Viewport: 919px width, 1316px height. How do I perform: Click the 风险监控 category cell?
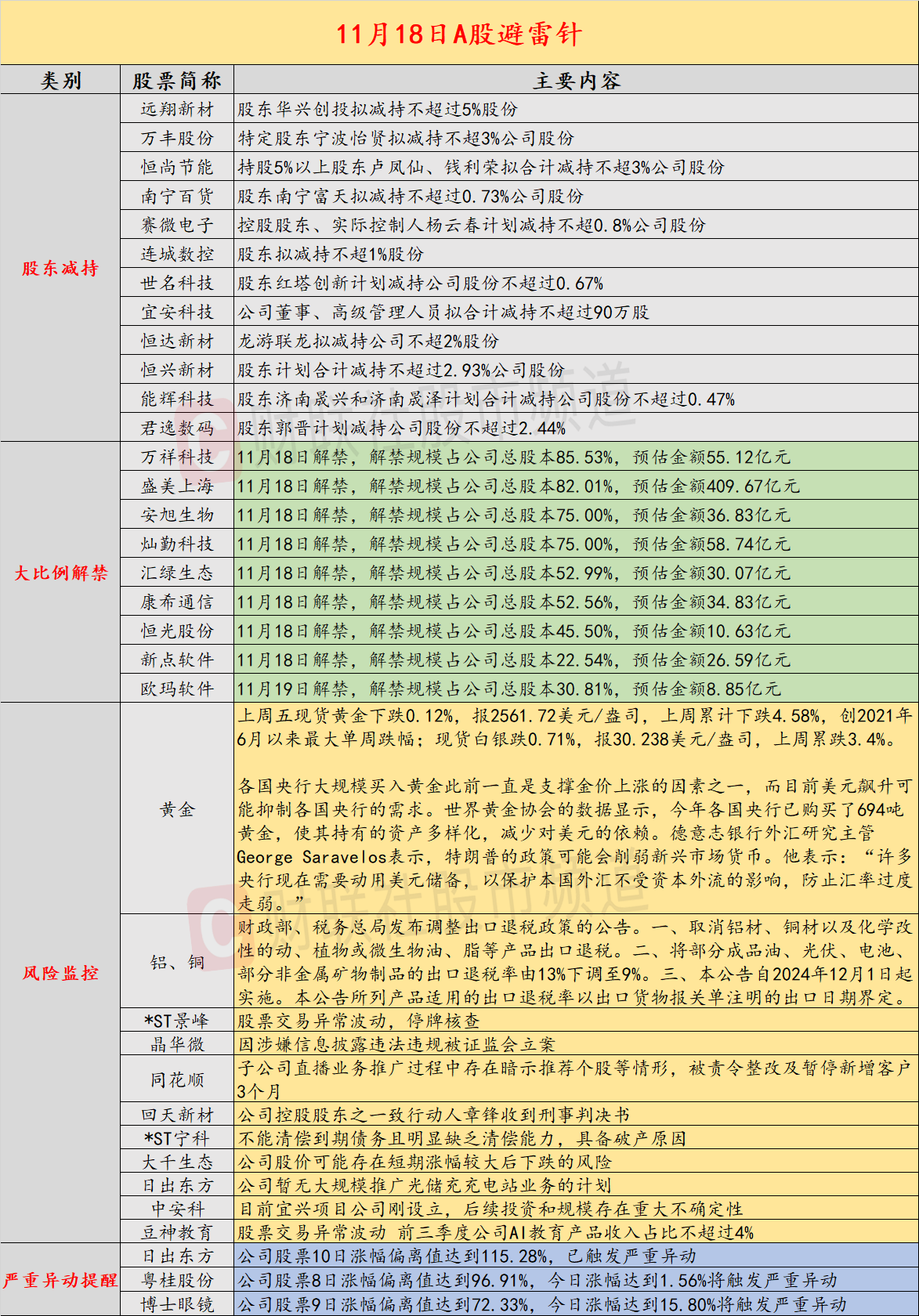point(60,973)
